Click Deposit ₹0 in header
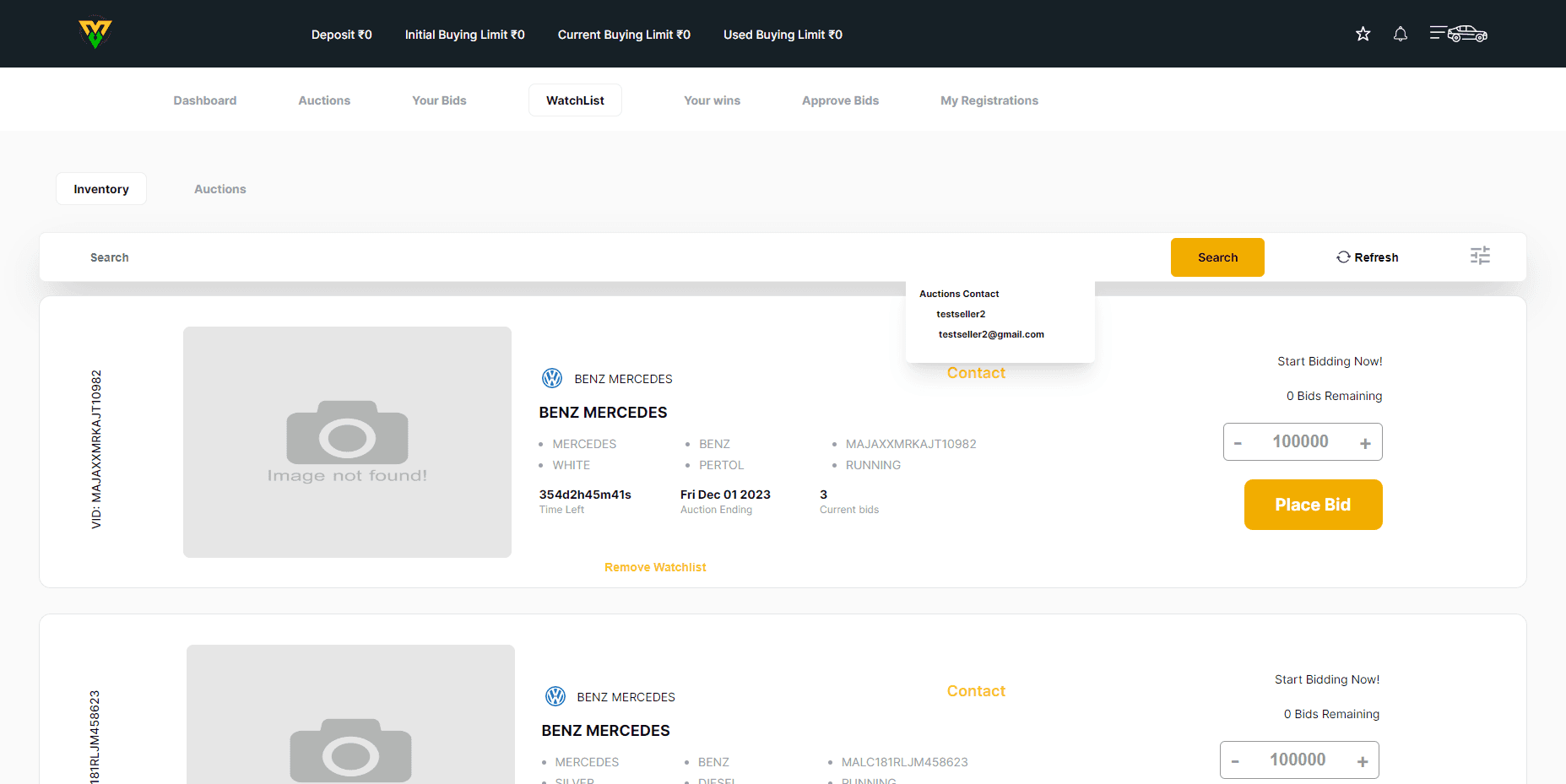This screenshot has width=1566, height=784. point(341,35)
